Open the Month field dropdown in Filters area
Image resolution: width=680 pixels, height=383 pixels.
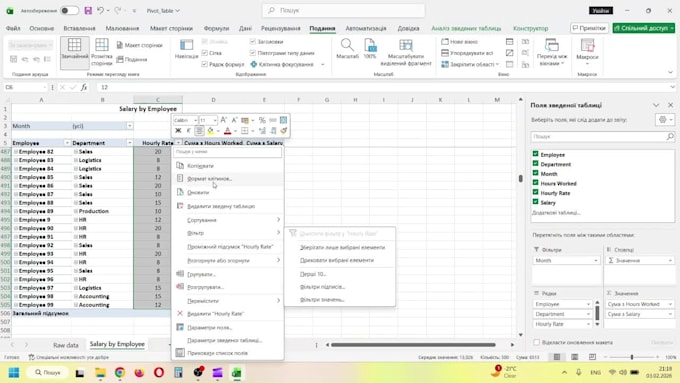pyautogui.click(x=595, y=261)
